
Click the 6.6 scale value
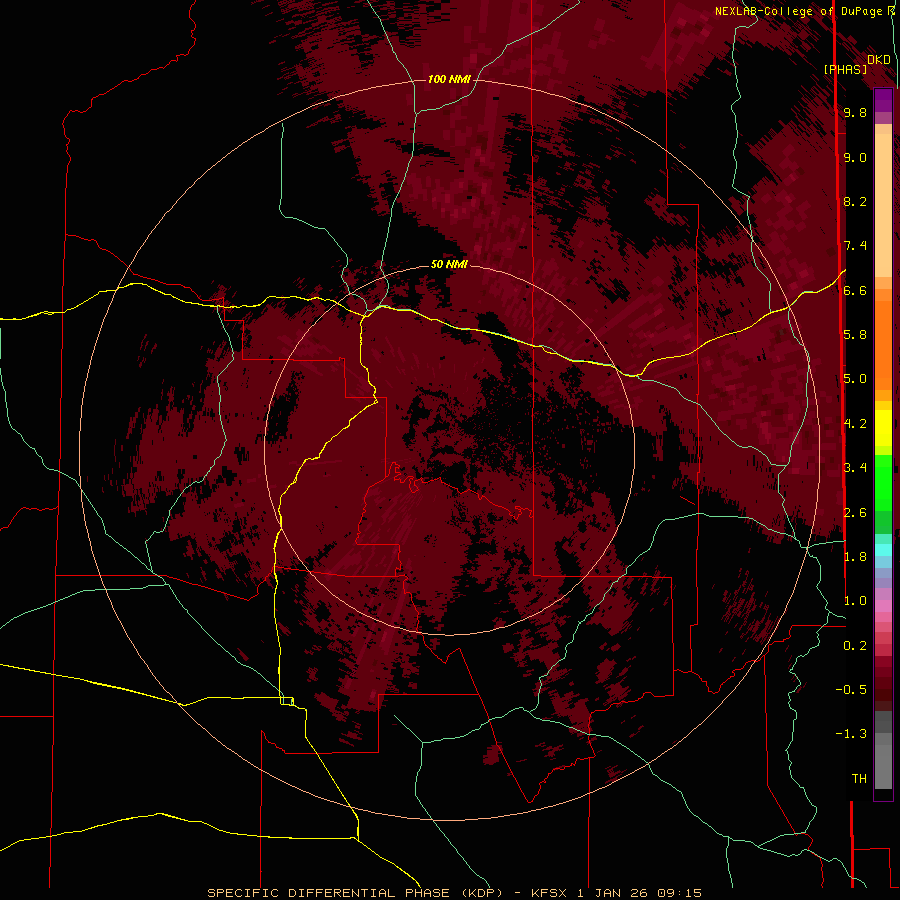coord(855,290)
